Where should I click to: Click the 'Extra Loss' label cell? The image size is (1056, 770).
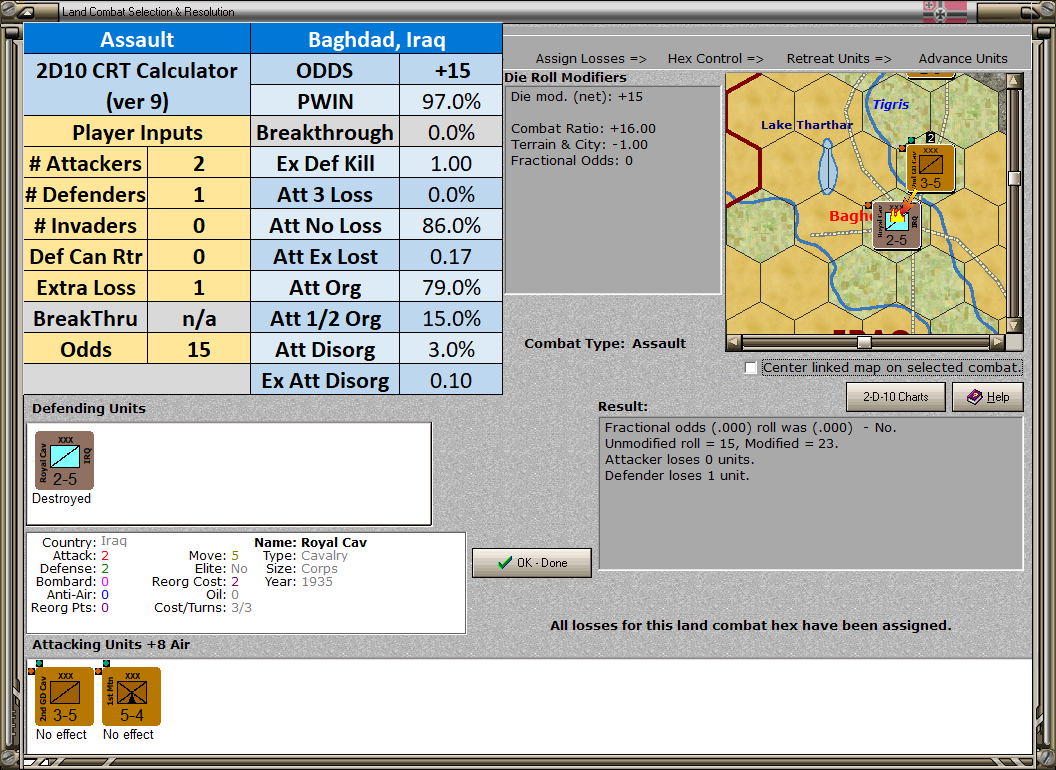pyautogui.click(x=86, y=287)
